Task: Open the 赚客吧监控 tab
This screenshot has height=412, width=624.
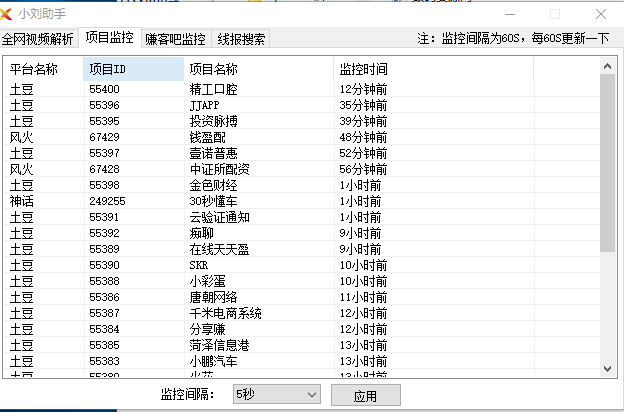Action: [x=176, y=39]
